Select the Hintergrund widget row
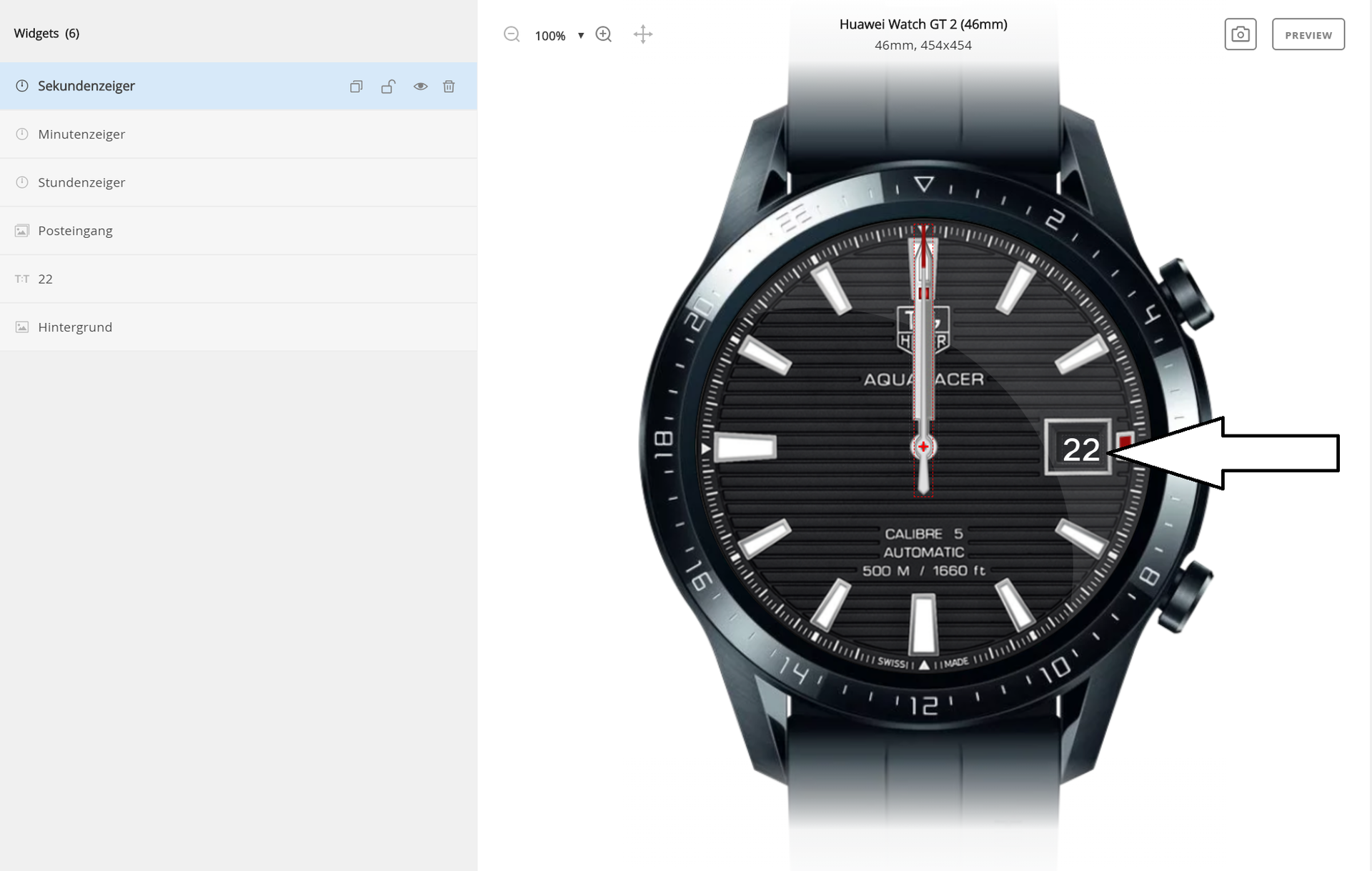1372x871 pixels. click(239, 327)
